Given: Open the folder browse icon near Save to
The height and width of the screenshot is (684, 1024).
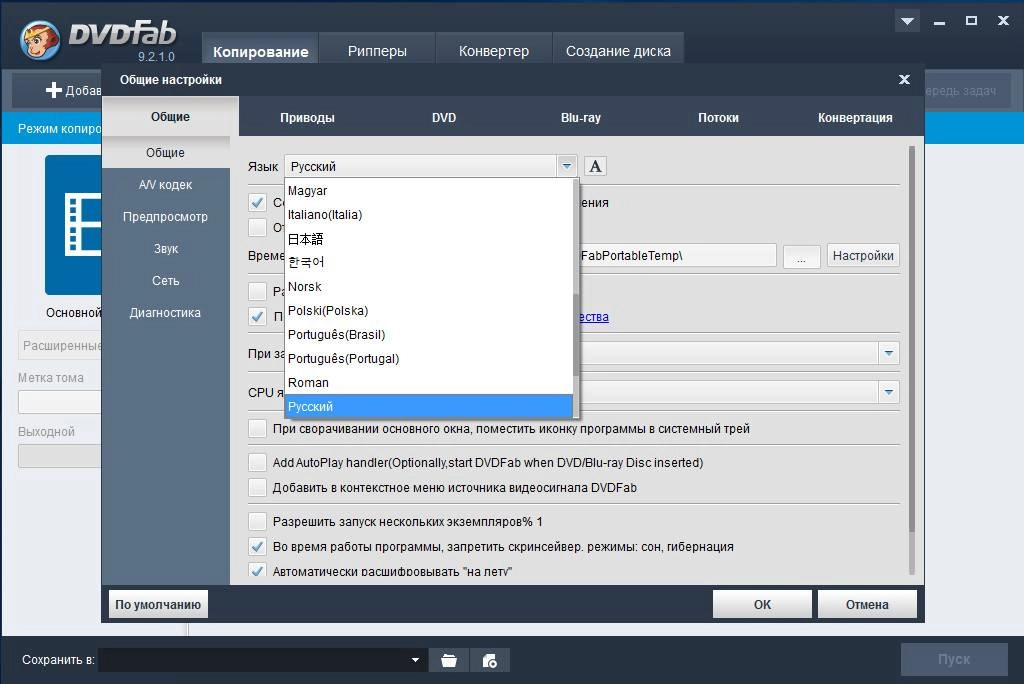Looking at the screenshot, I should [449, 660].
